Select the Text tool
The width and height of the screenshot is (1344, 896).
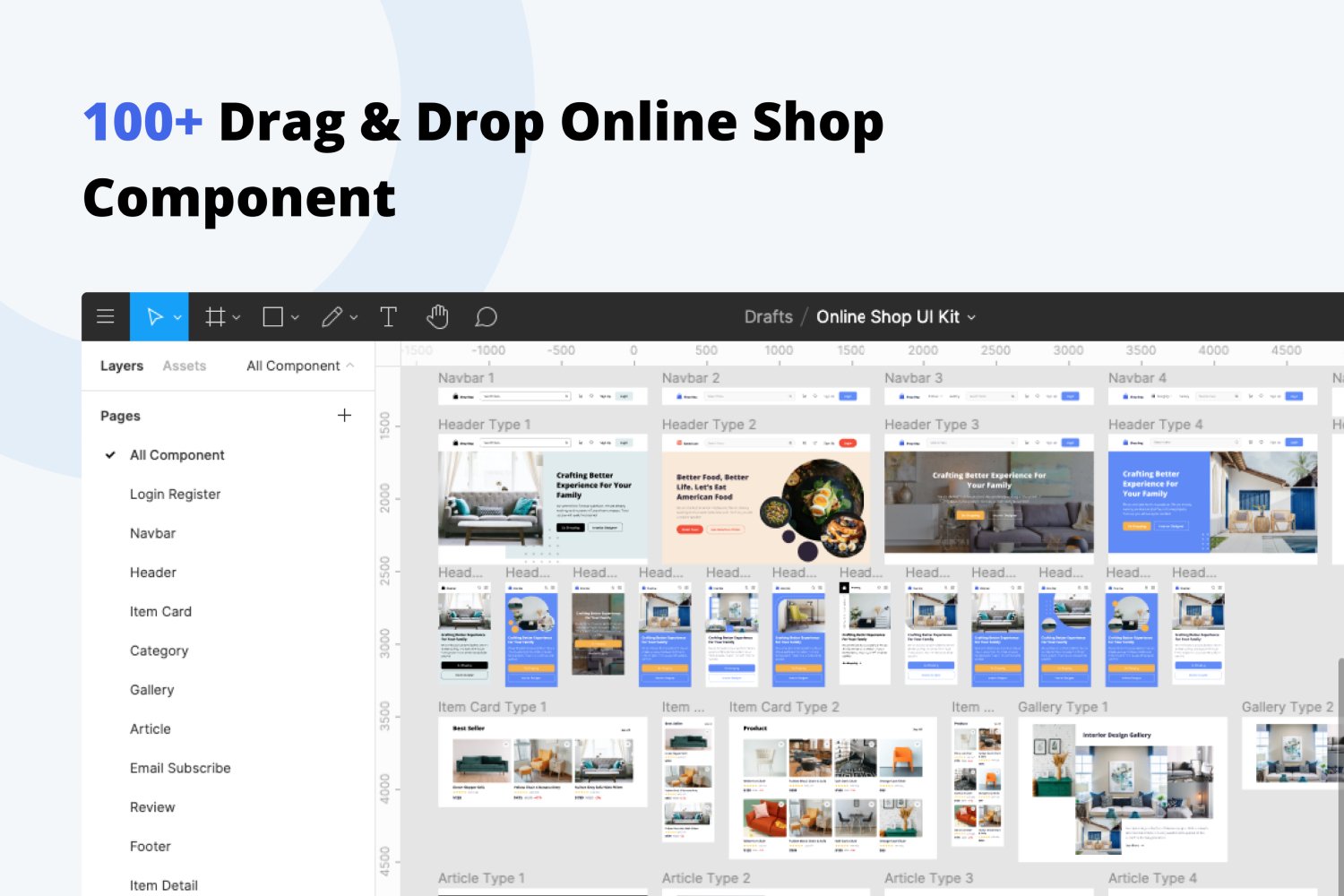[388, 316]
